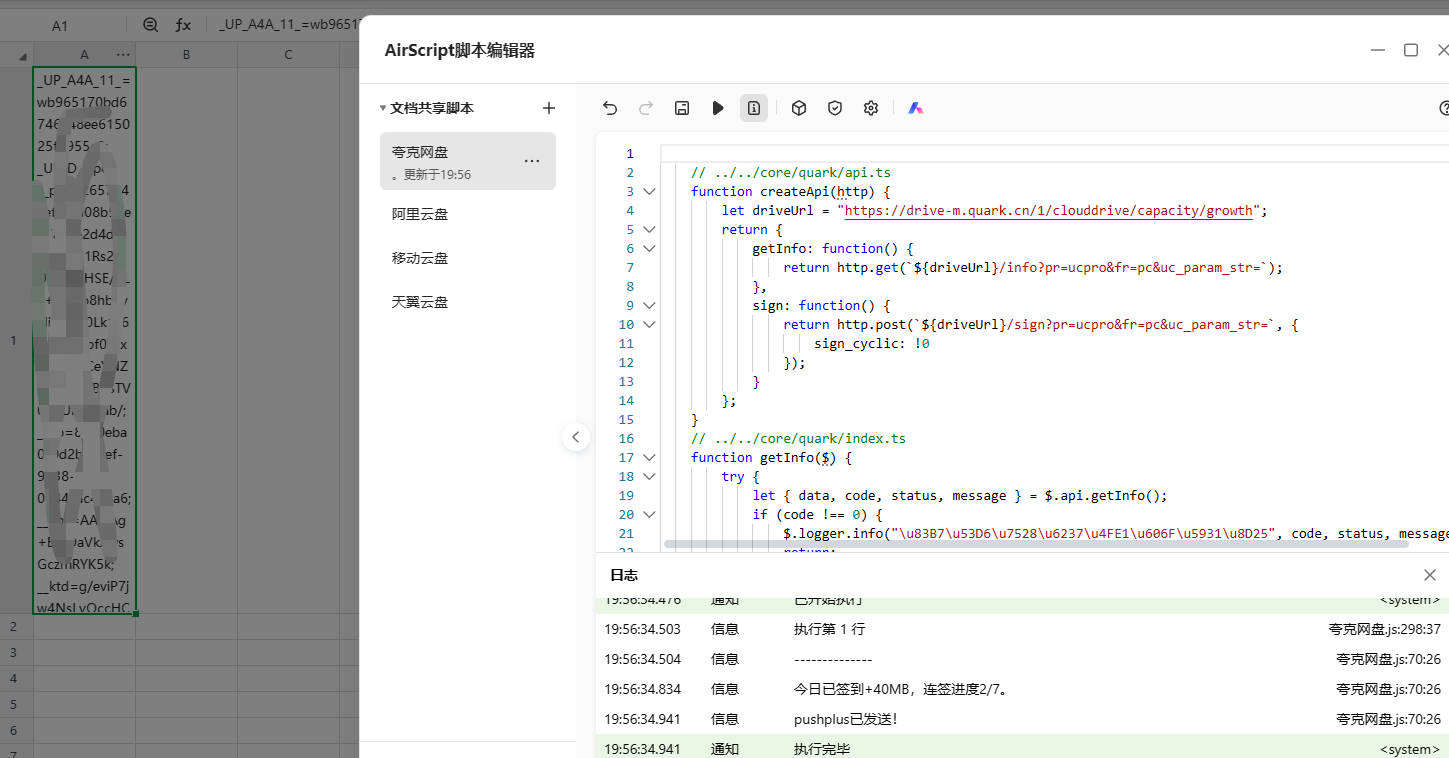Collapse the script list panel via the chevron
Viewport: 1449px width, 758px height.
576,437
